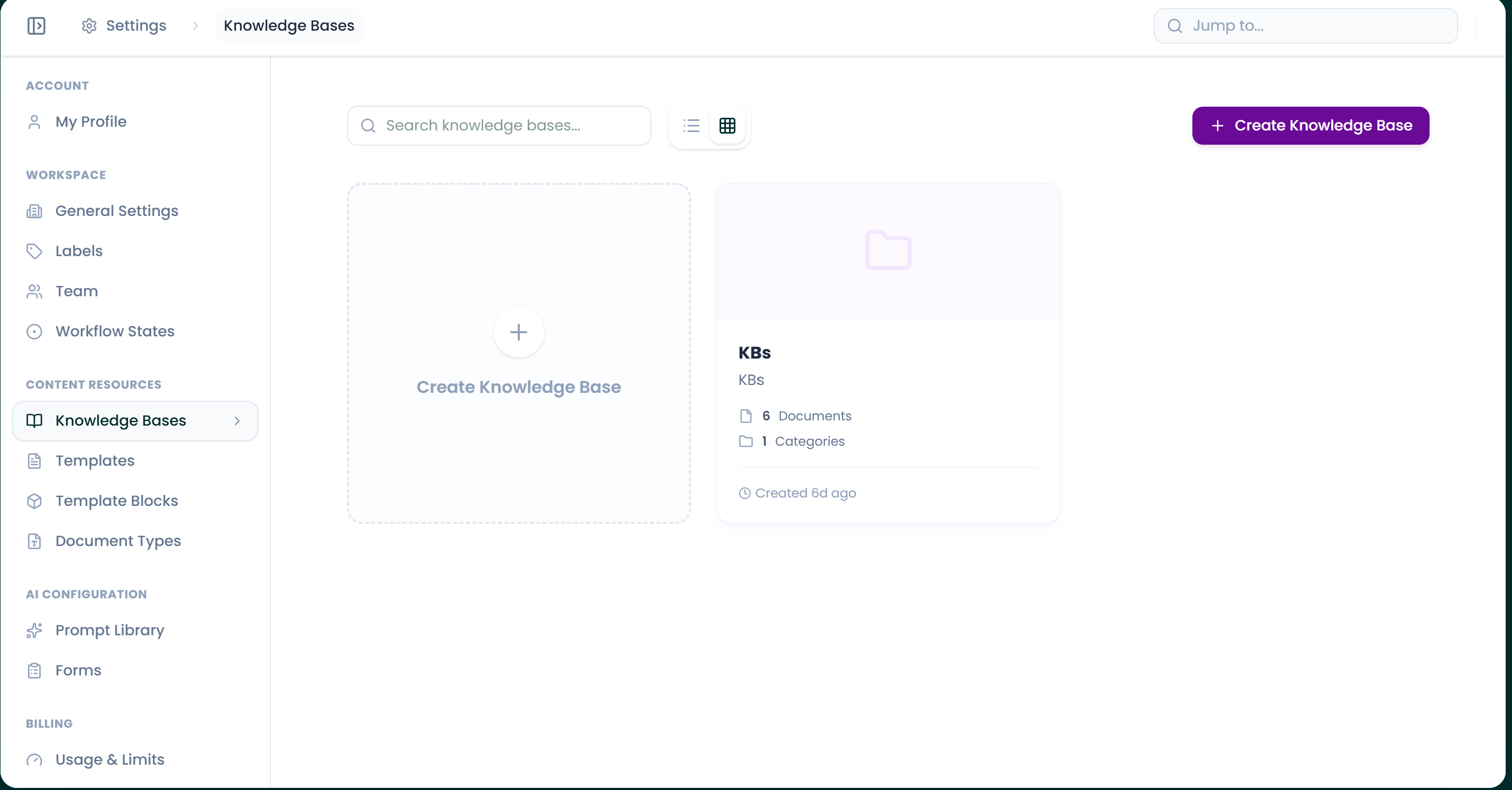Go to Document Types
1512x790 pixels.
[118, 541]
